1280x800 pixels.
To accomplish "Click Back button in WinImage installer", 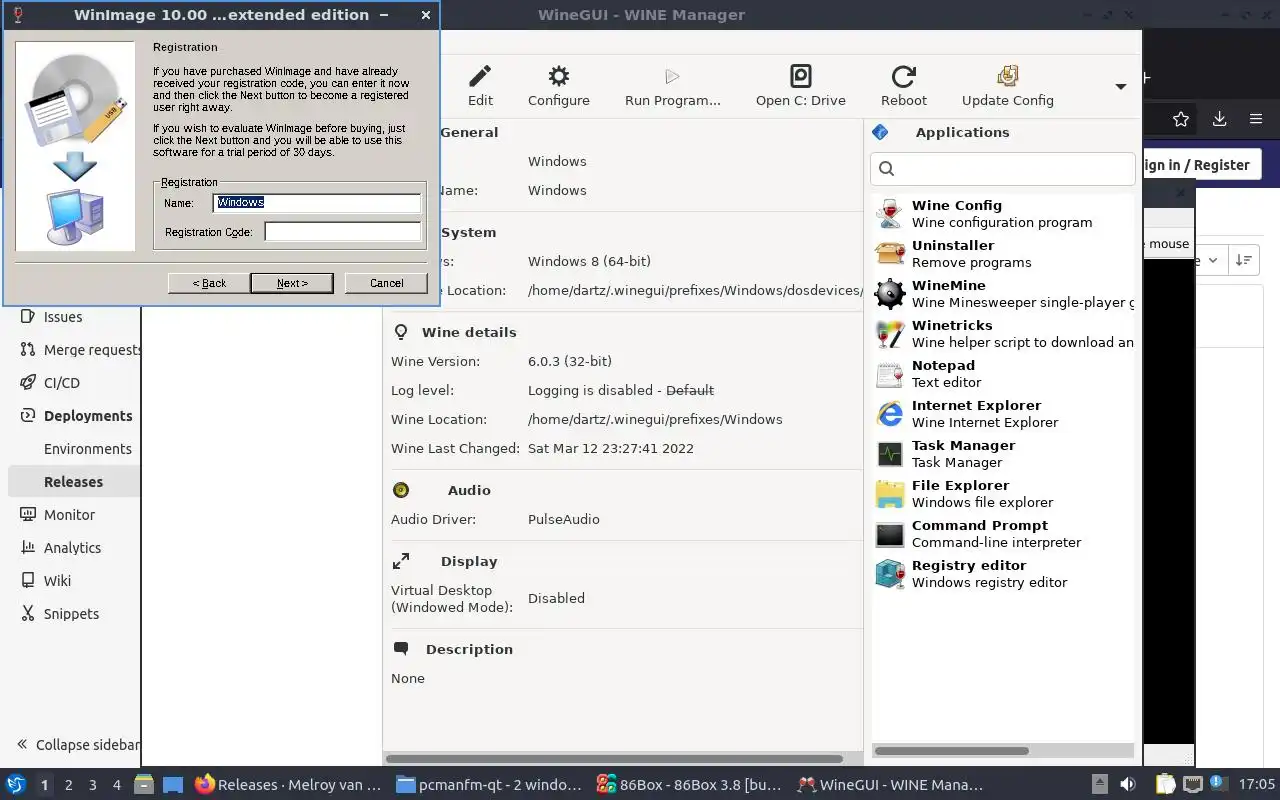I will pos(209,283).
